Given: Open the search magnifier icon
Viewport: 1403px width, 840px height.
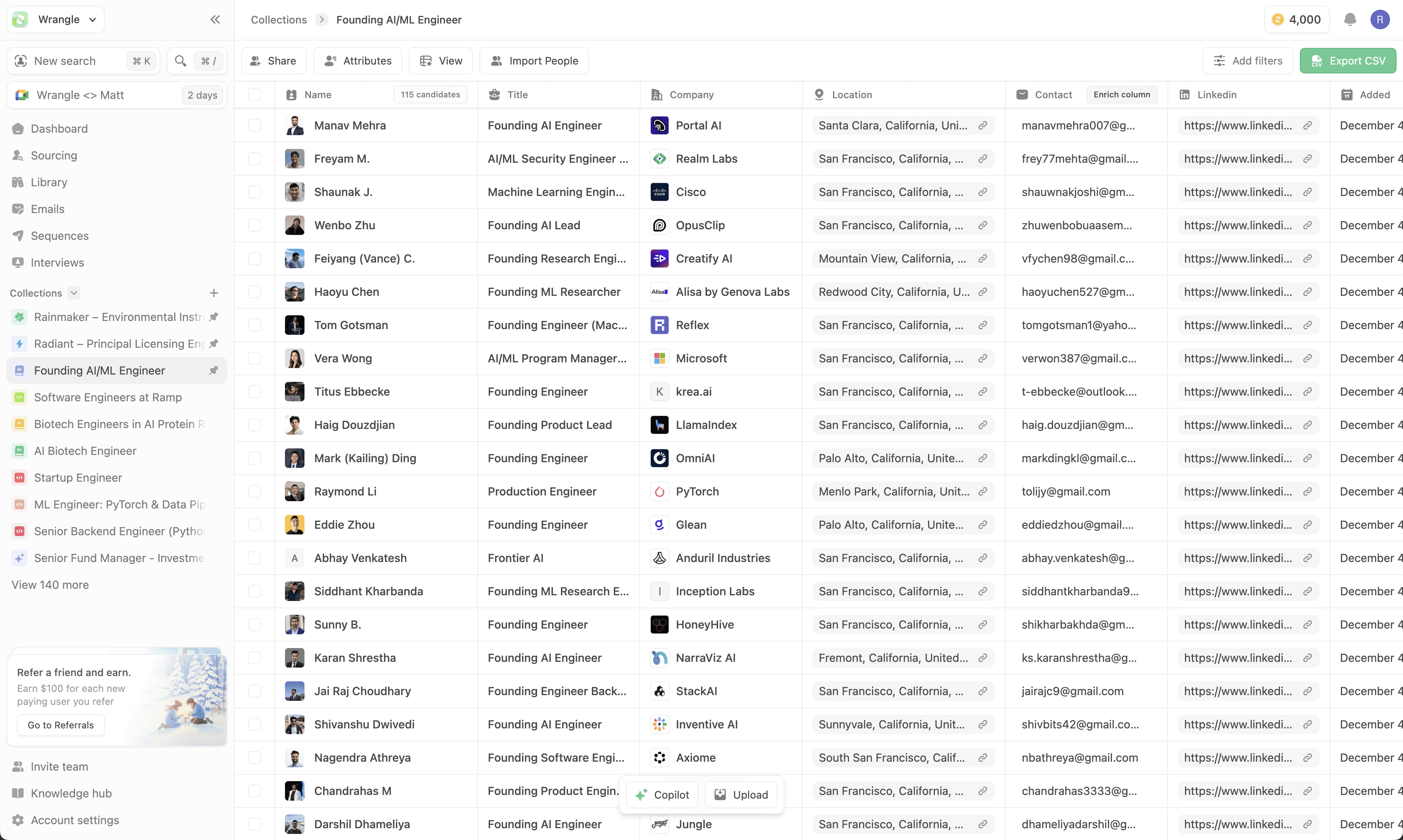Looking at the screenshot, I should click(x=181, y=61).
